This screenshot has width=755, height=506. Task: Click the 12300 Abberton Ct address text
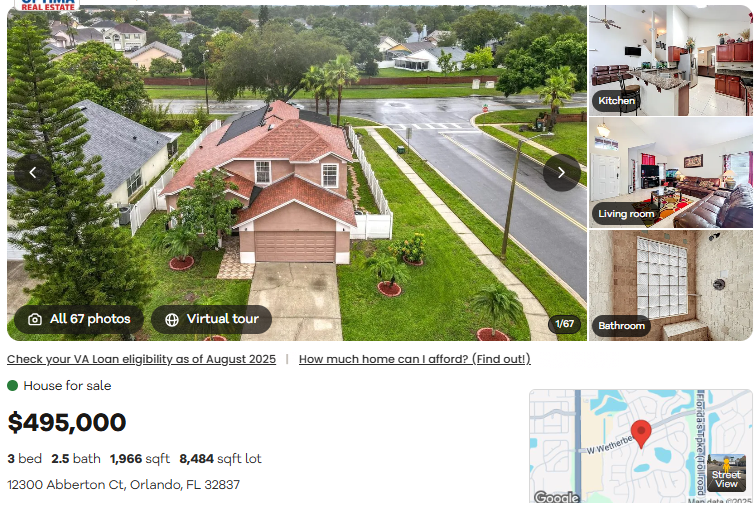pos(123,485)
